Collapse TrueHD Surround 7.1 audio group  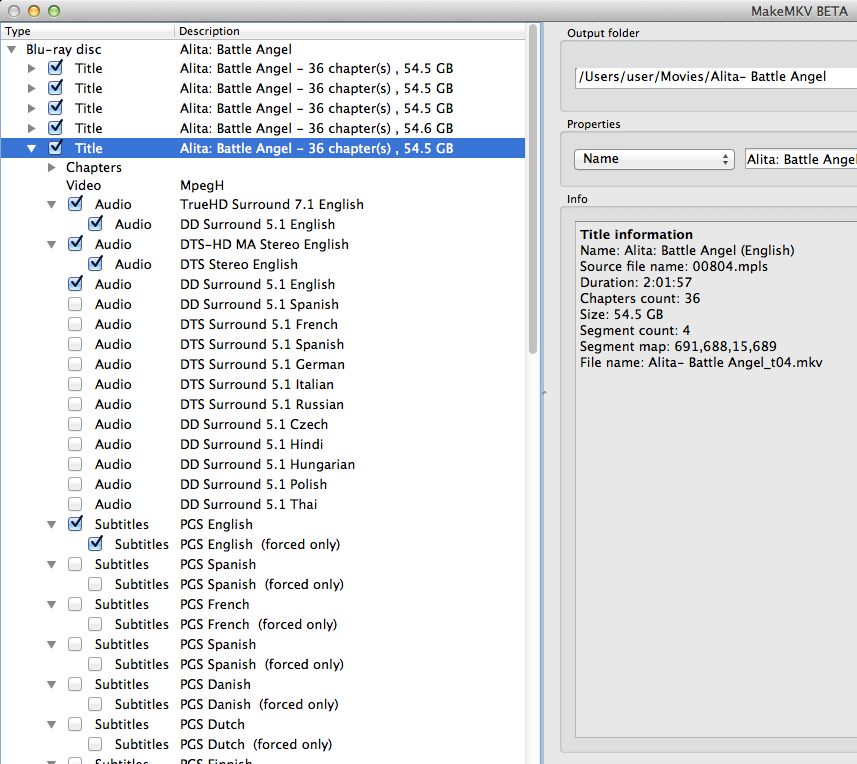point(51,204)
